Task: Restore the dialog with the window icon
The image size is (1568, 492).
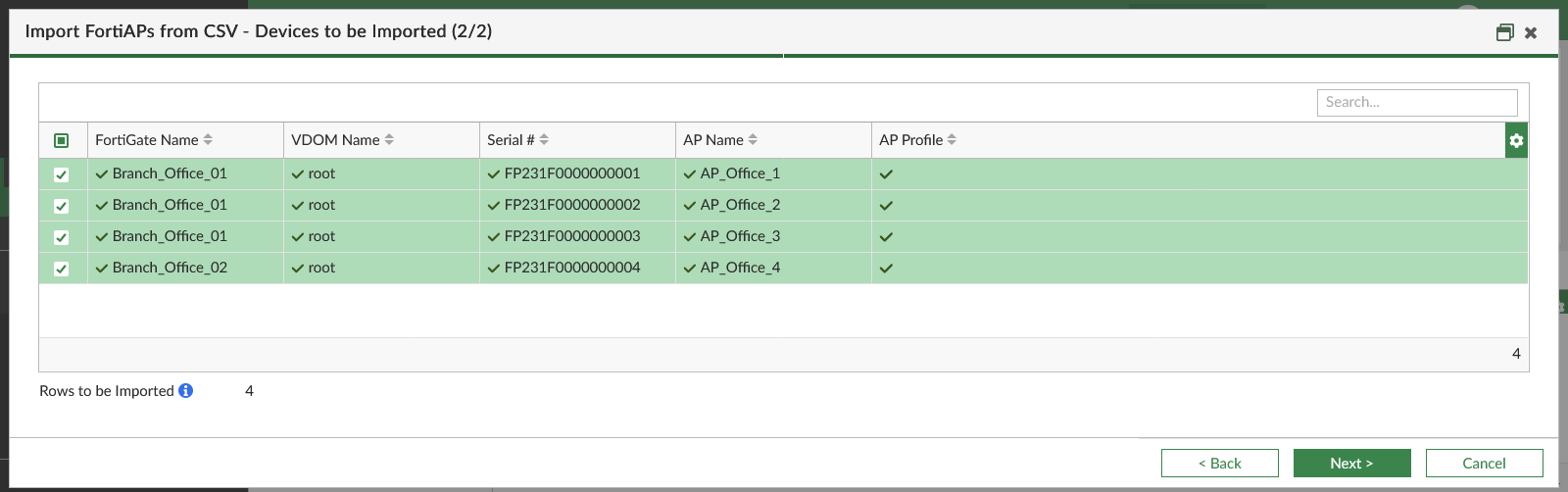Action: pos(1505,32)
